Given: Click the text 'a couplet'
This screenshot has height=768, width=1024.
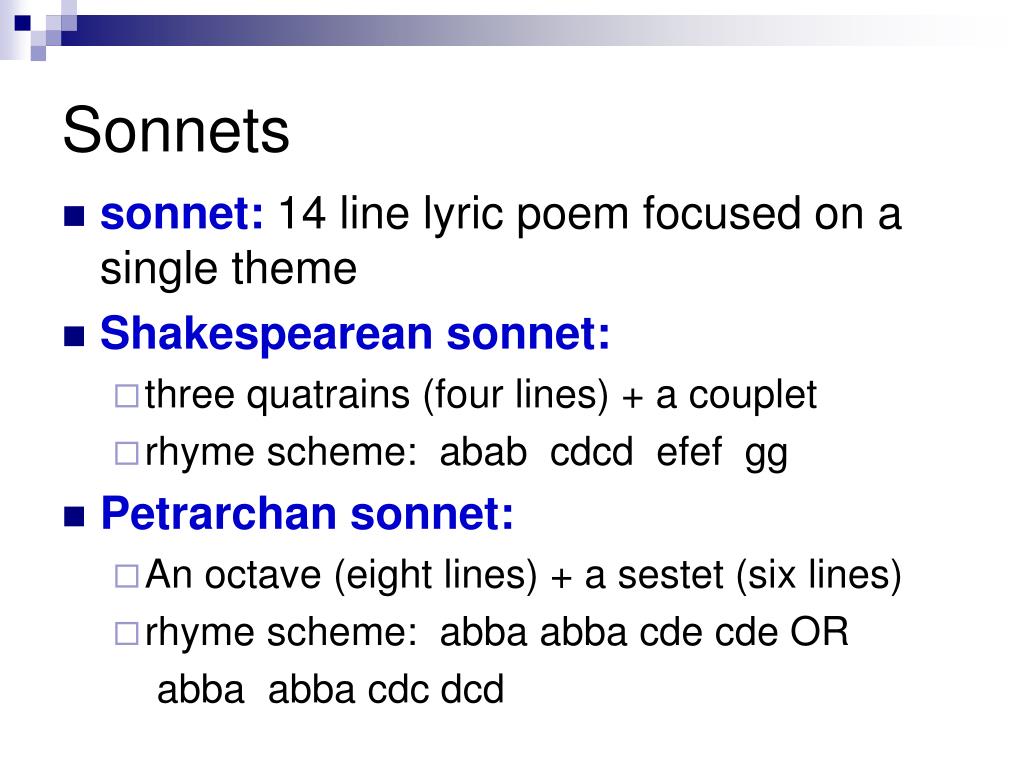Looking at the screenshot, I should 736,395.
